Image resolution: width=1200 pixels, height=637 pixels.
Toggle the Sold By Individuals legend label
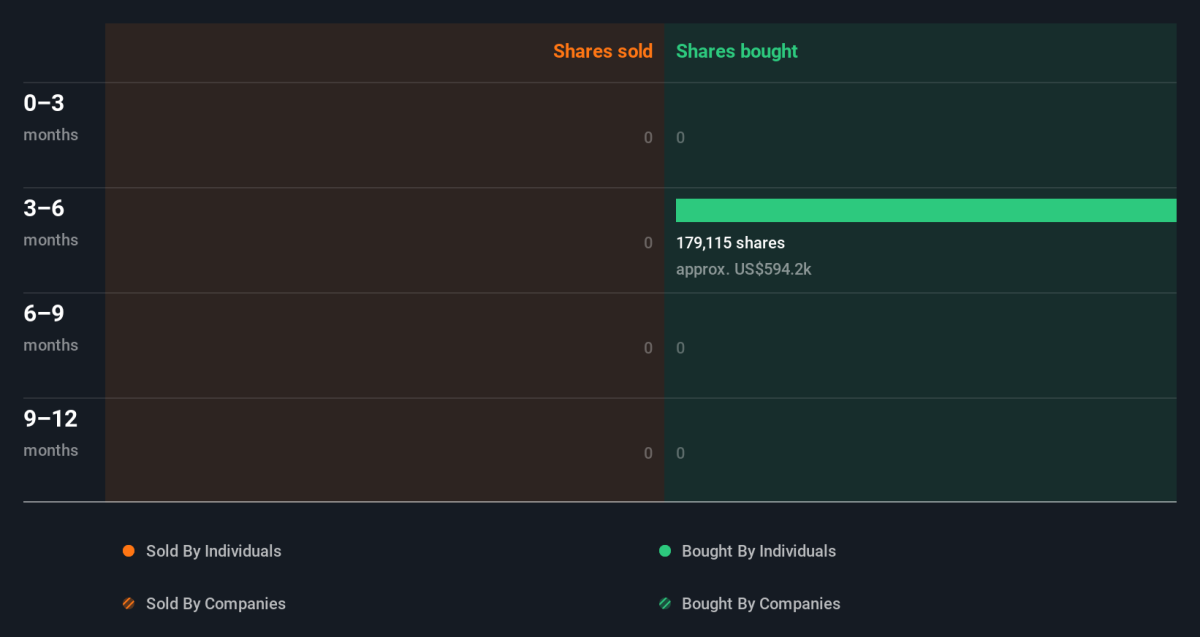tap(214, 551)
